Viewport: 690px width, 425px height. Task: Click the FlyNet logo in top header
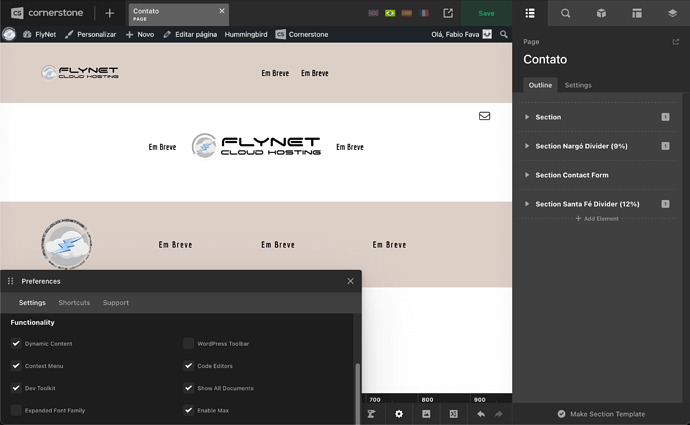[80, 73]
